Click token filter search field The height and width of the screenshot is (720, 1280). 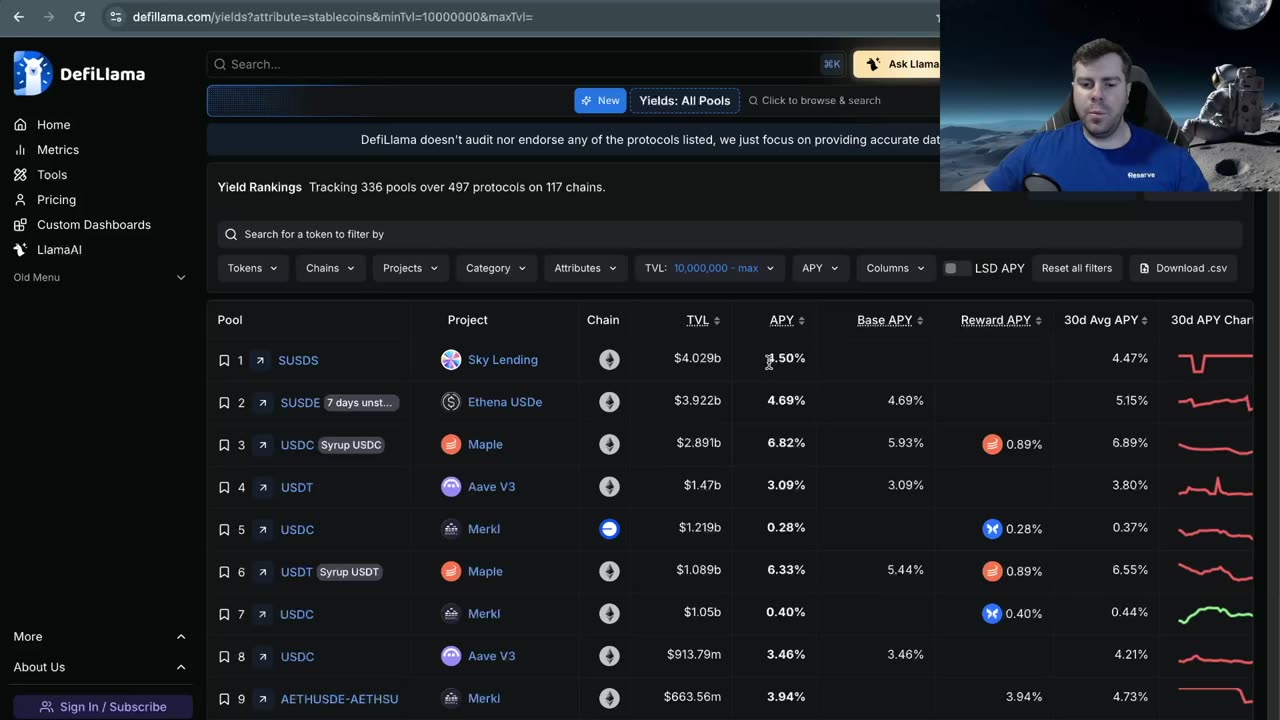click(730, 234)
